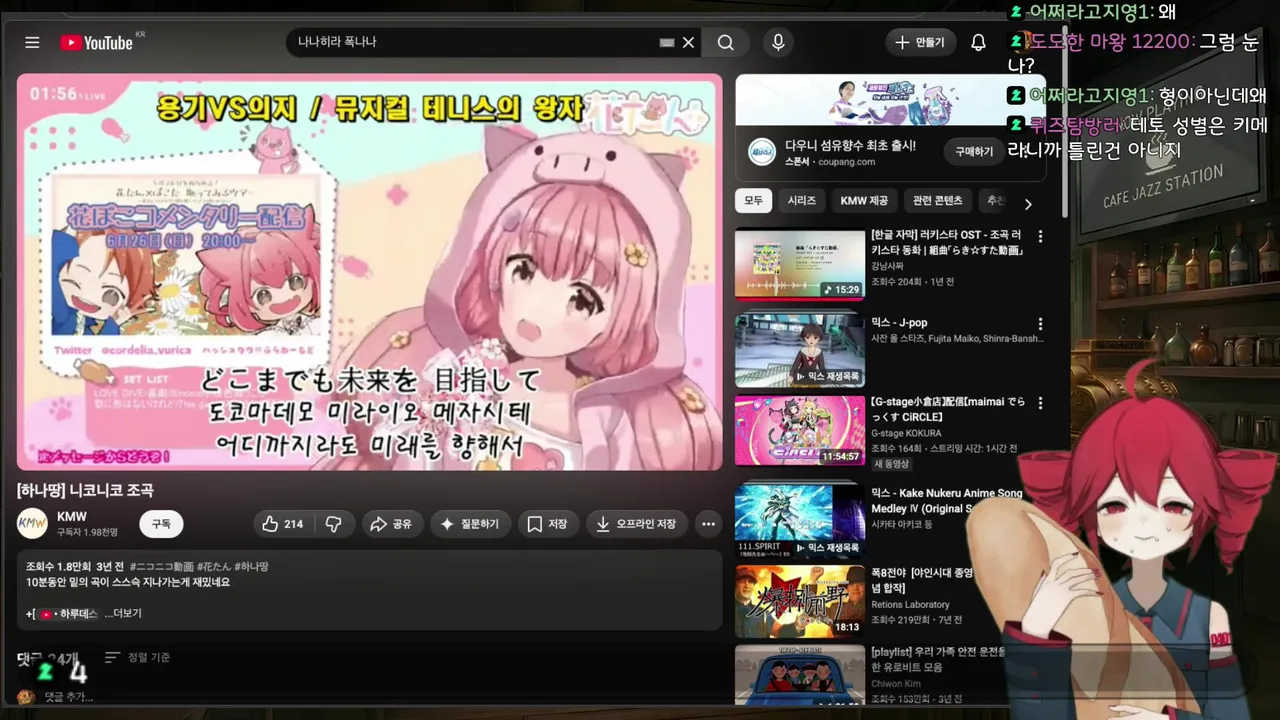Open 러키스타 OST video thumbnail
The width and height of the screenshot is (1280, 720).
tap(800, 264)
